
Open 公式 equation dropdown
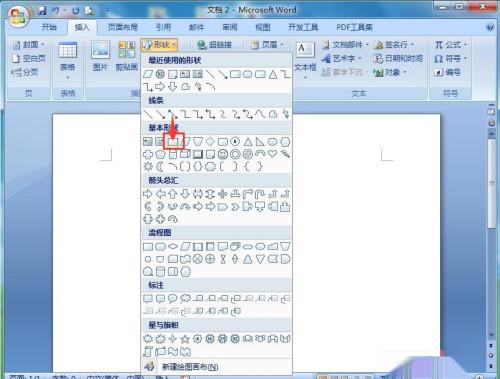(451, 45)
